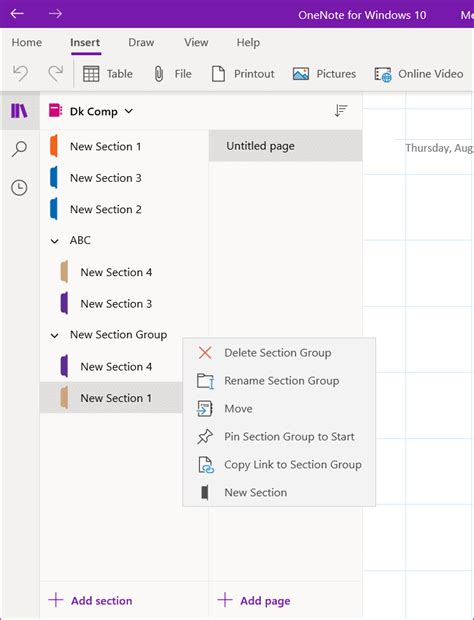Open the Dk Comp notebook dropdown
This screenshot has height=620, width=474.
pyautogui.click(x=129, y=111)
